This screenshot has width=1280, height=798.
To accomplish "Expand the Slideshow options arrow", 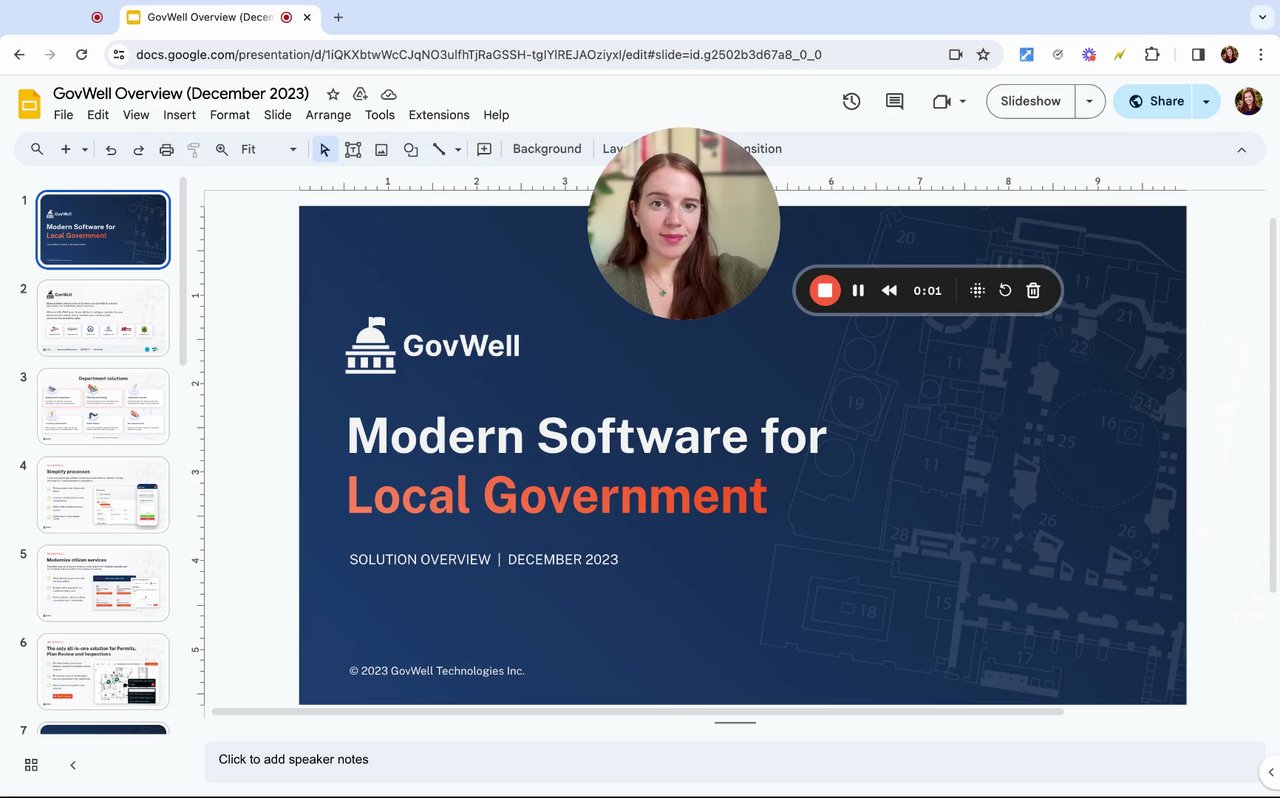I will pos(1089,101).
